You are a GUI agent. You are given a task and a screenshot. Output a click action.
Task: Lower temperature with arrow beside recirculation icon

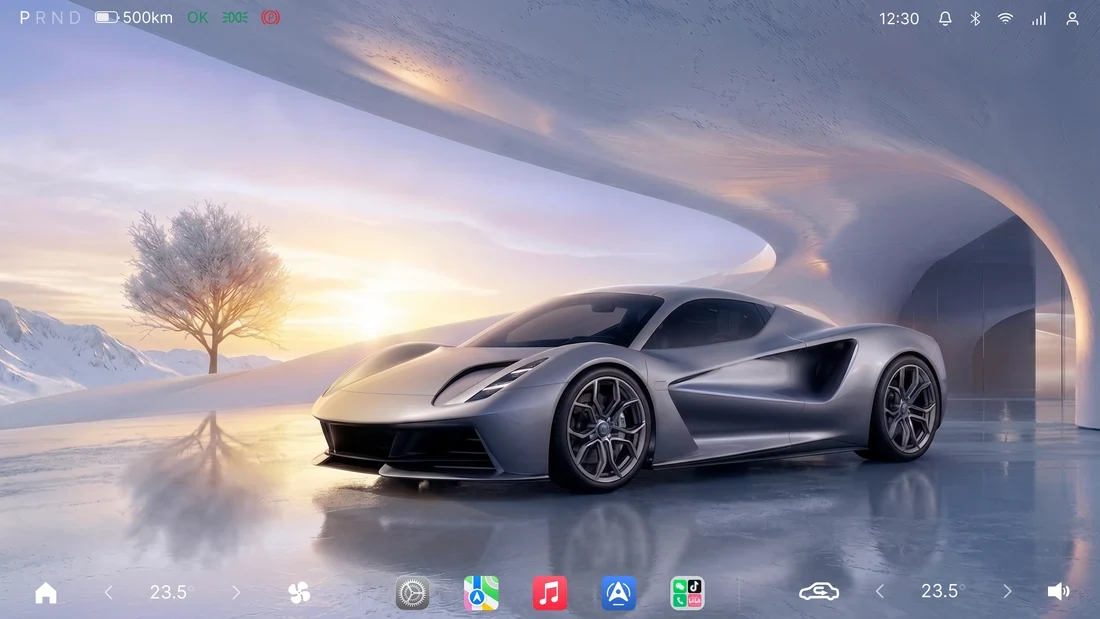tap(880, 592)
